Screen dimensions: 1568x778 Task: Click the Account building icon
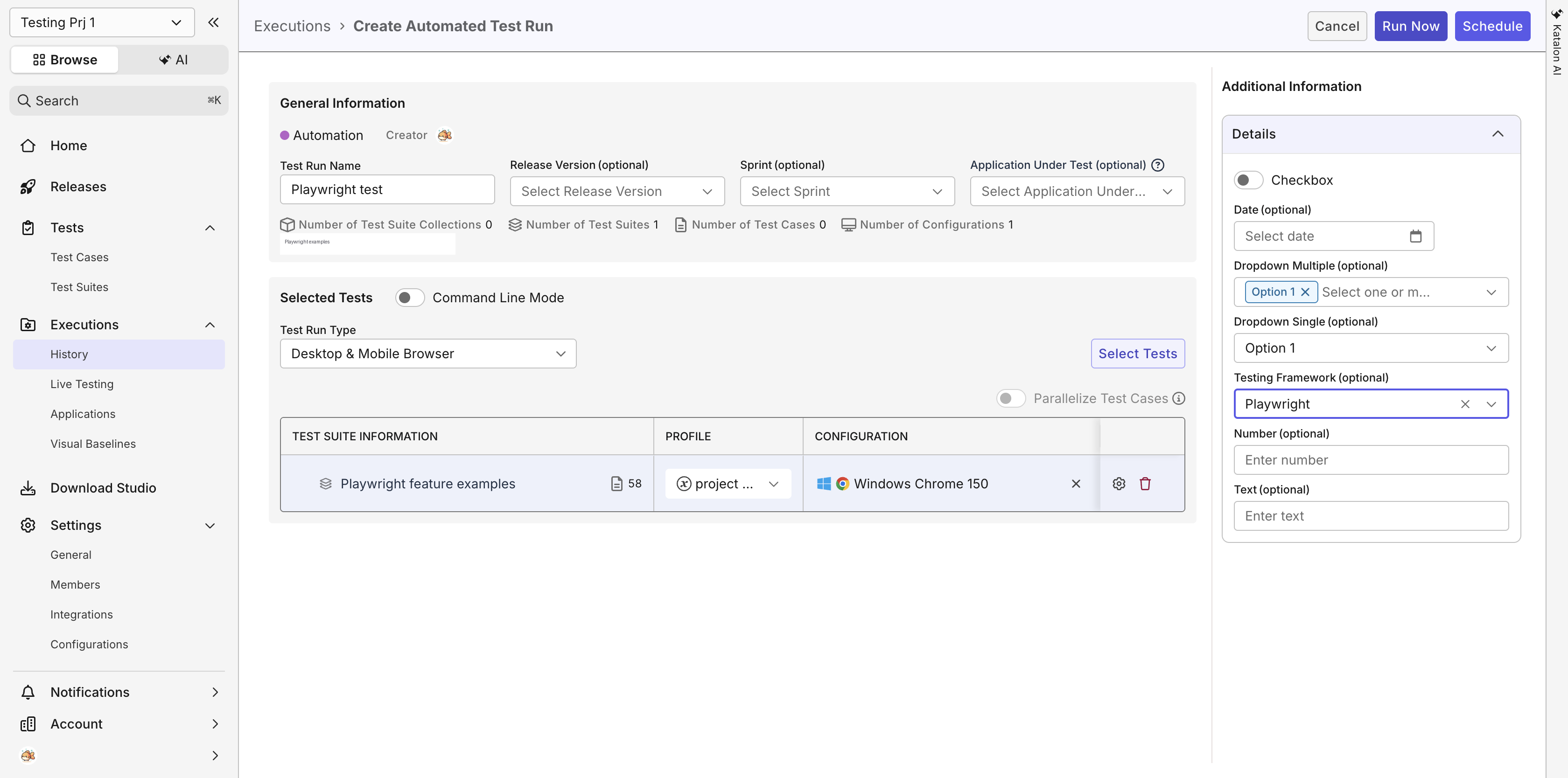click(x=28, y=724)
